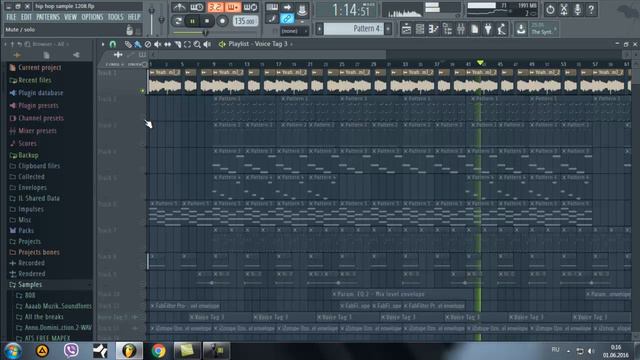Select the playlist zoom tool
This screenshot has width=640, height=360.
coord(197,44)
